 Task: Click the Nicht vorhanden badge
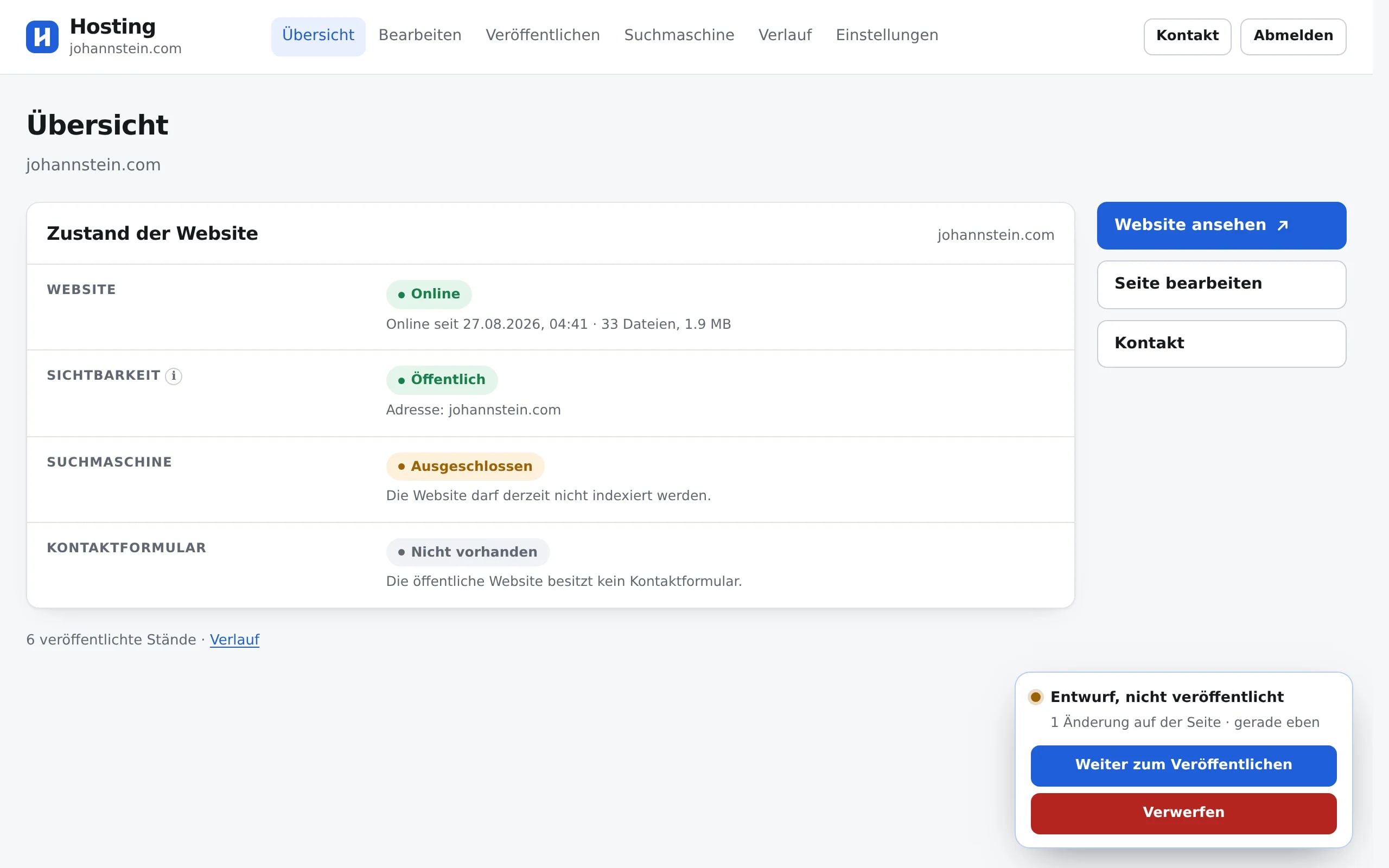(468, 552)
